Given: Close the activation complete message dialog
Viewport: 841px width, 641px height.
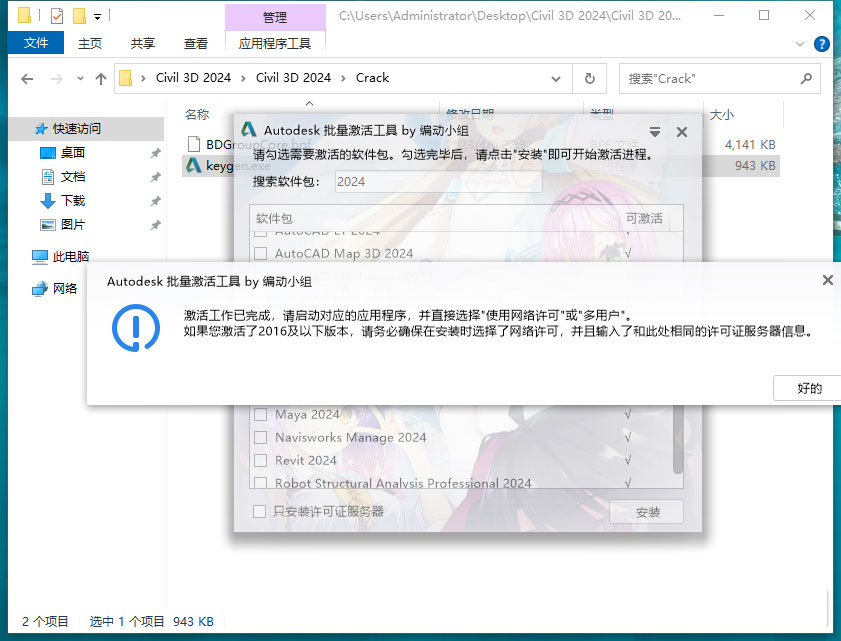Looking at the screenshot, I should [828, 280].
